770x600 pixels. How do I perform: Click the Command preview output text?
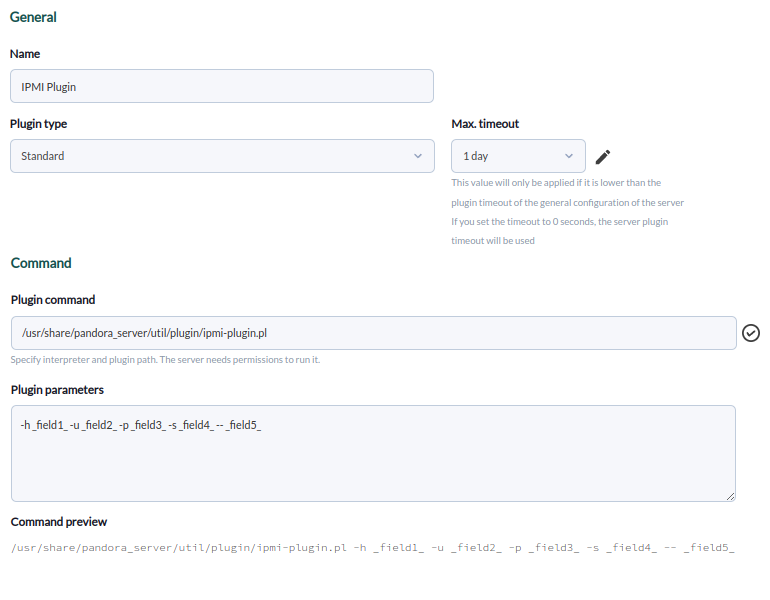[x=373, y=548]
